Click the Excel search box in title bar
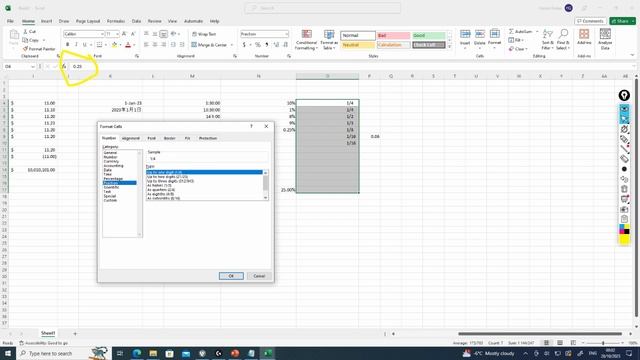Image resolution: width=640 pixels, height=360 pixels. click(x=322, y=8)
